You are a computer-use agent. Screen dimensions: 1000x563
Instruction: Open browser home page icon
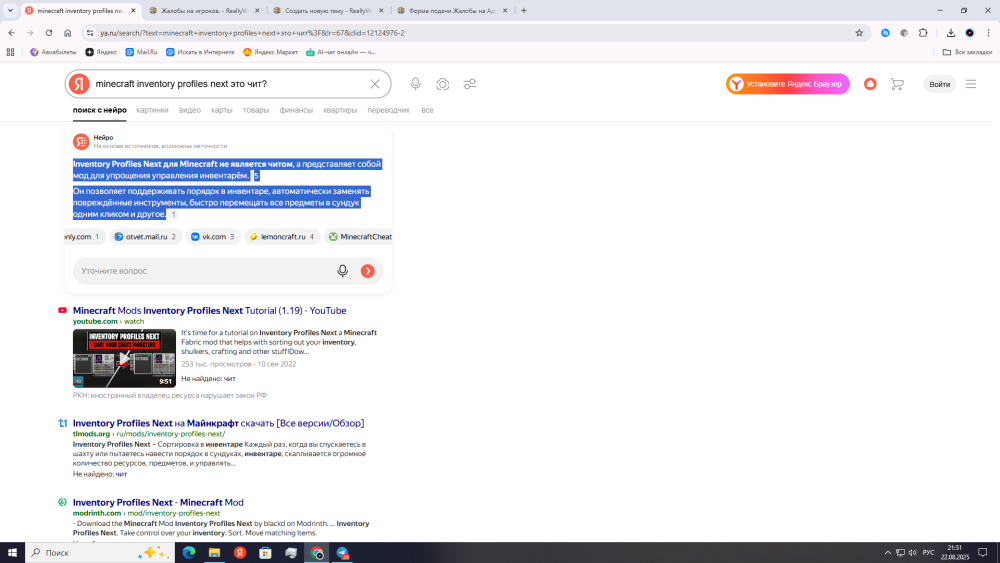click(x=68, y=33)
